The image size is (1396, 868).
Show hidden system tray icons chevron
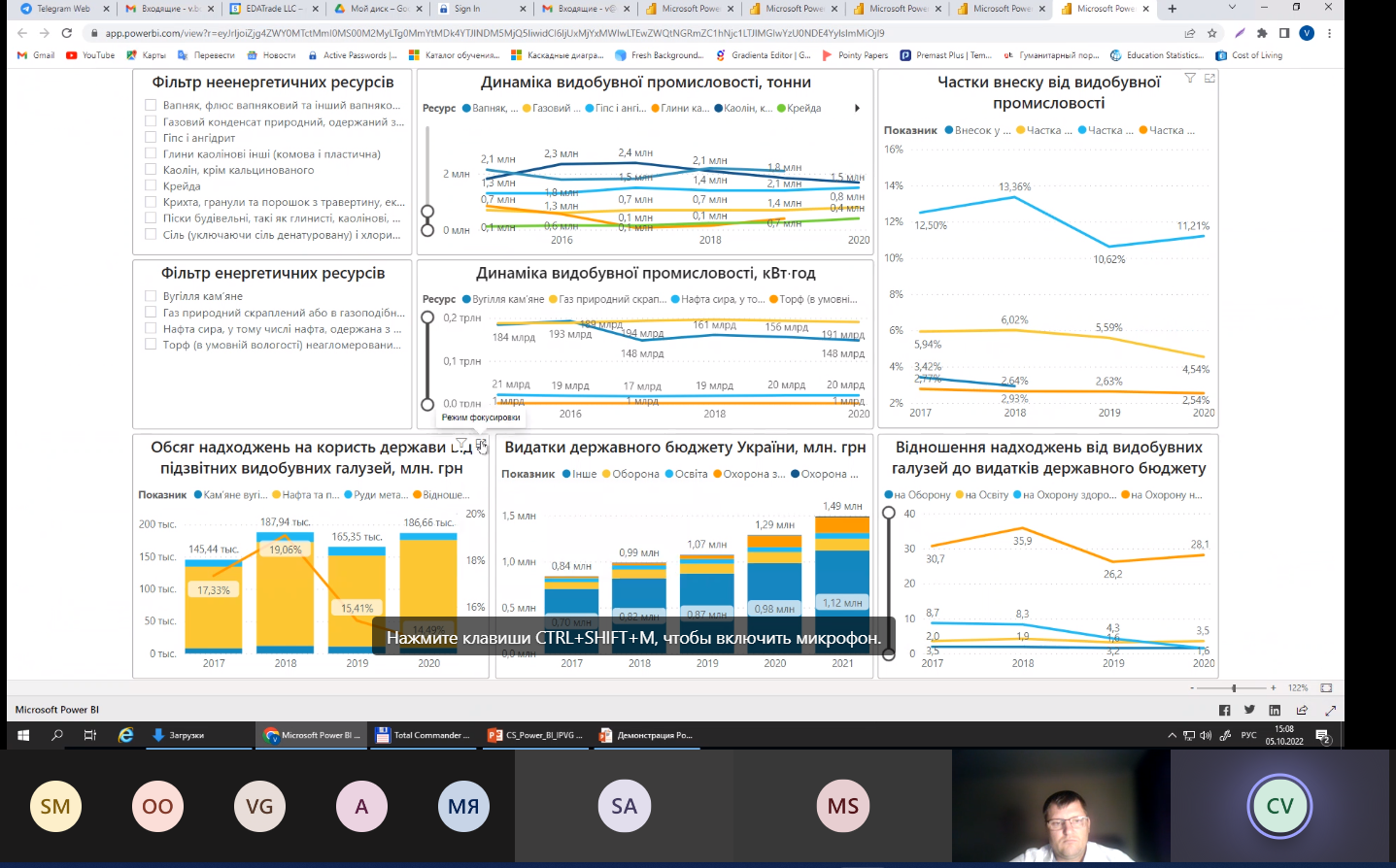[1172, 735]
